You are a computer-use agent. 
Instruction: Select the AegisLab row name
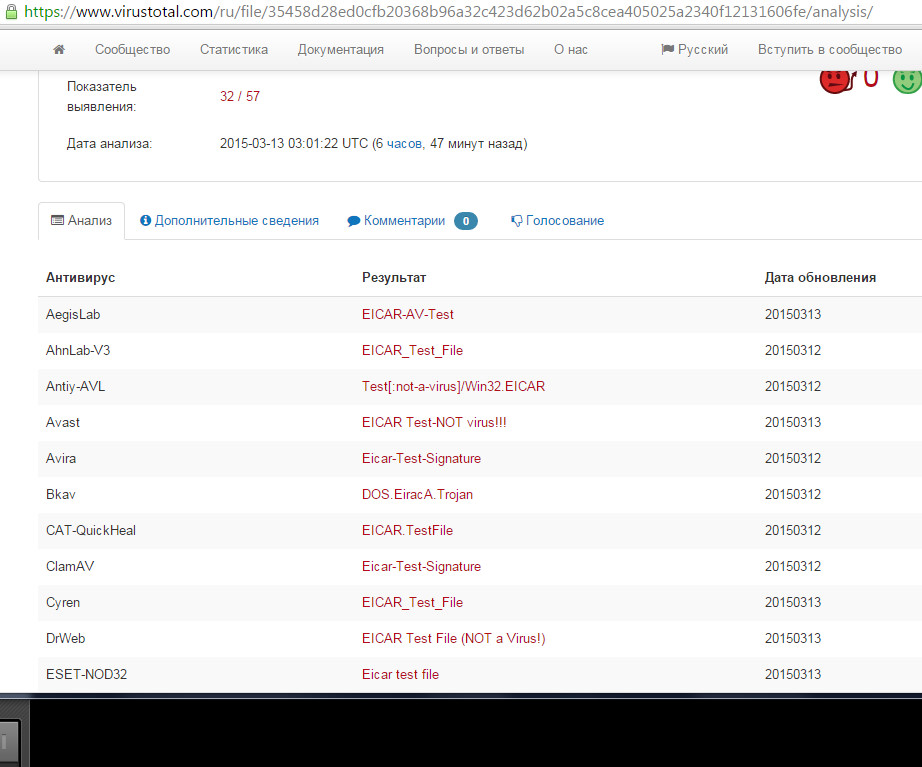click(x=73, y=315)
